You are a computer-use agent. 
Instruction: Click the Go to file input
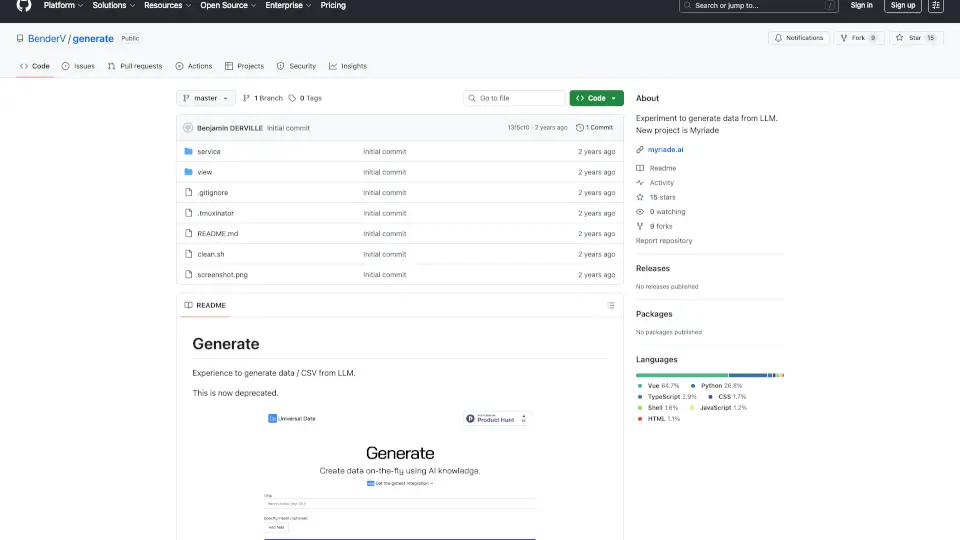point(514,98)
